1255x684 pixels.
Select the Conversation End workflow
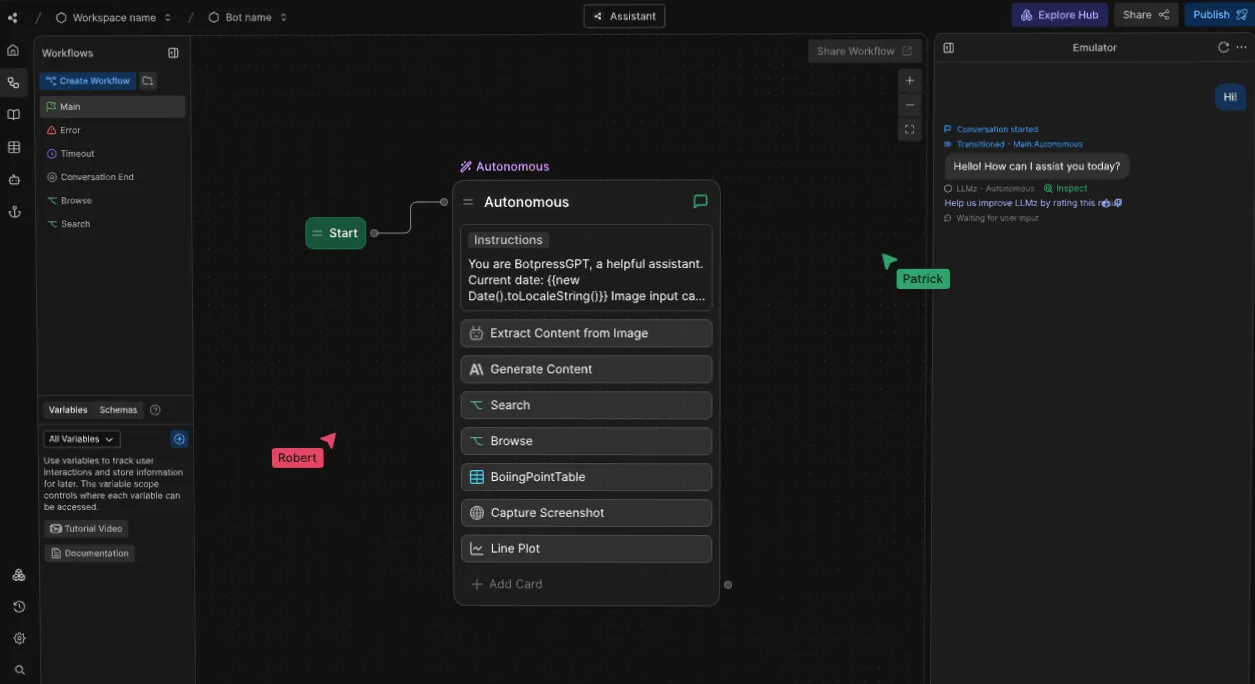[112, 177]
